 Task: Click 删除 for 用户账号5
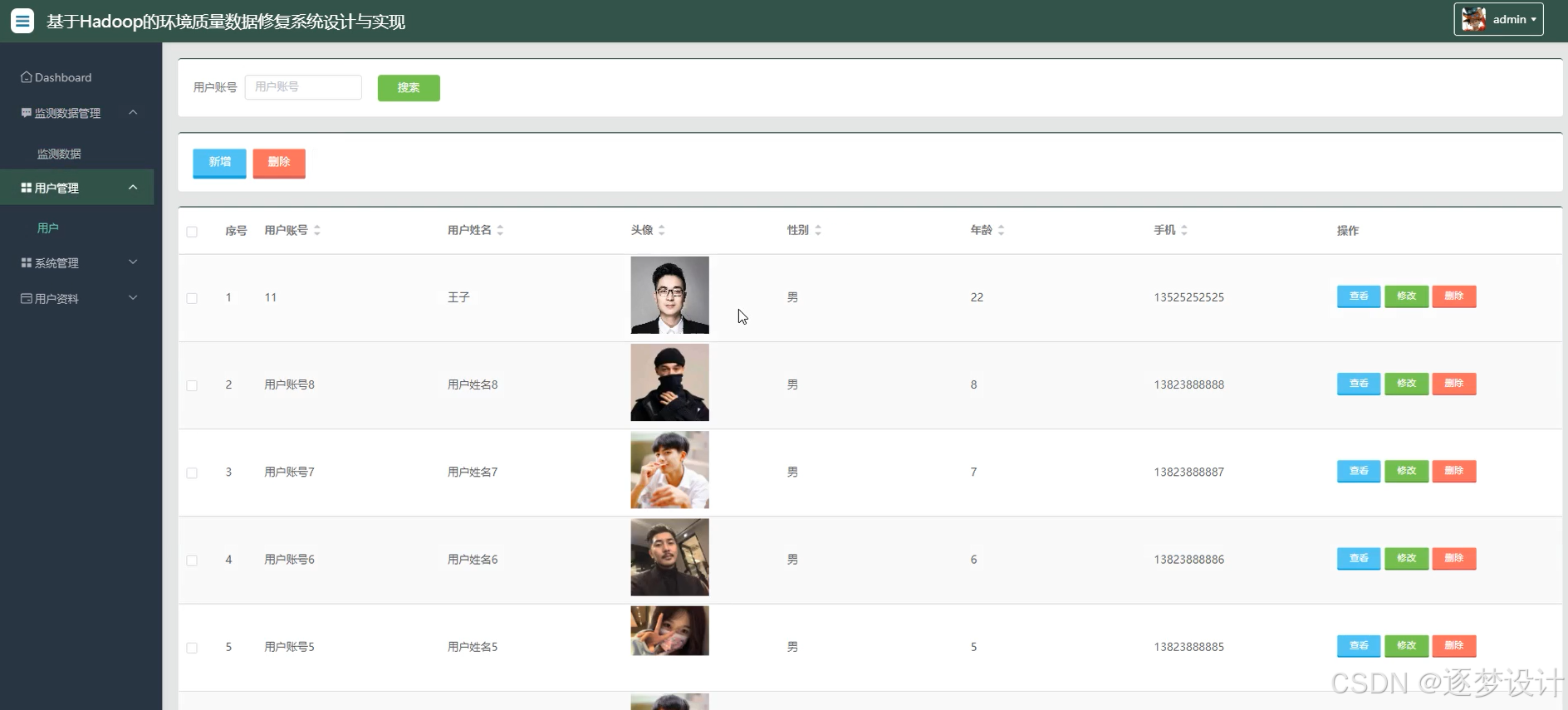(1454, 646)
